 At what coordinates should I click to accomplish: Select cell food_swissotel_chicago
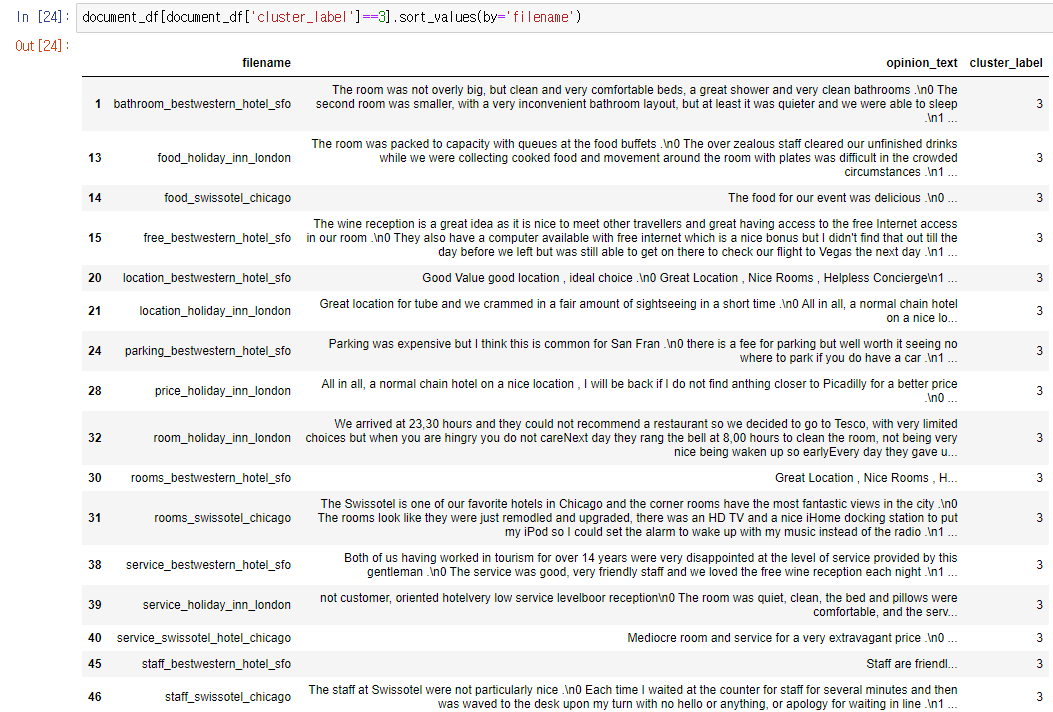click(228, 197)
